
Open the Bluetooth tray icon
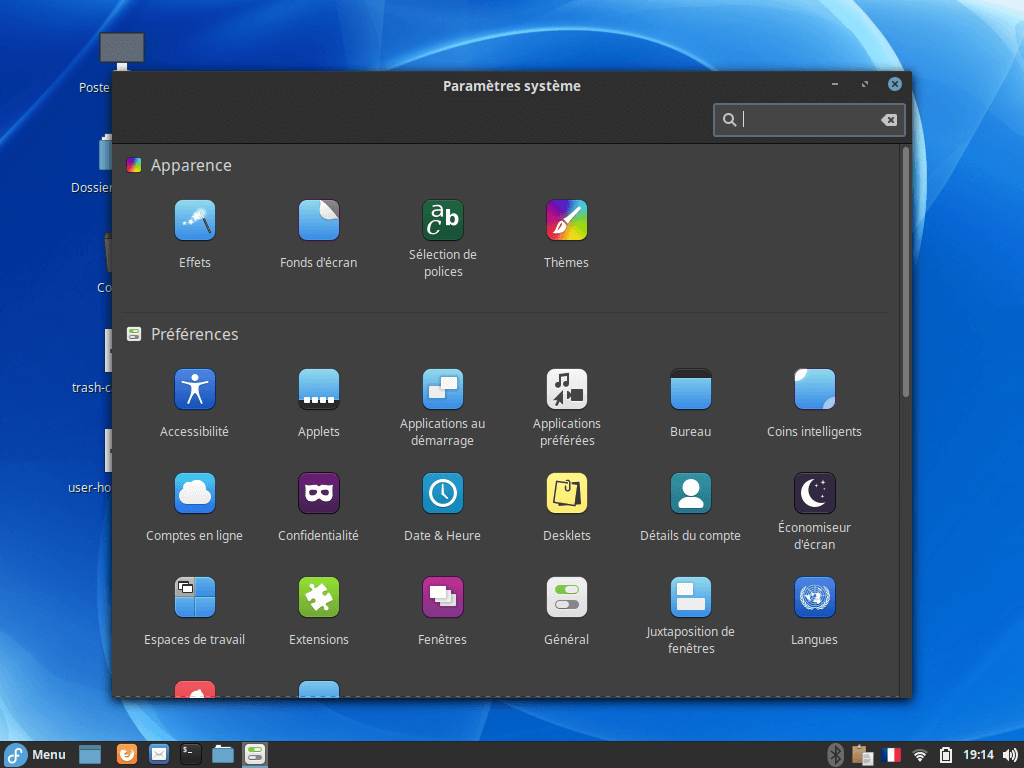coord(835,755)
